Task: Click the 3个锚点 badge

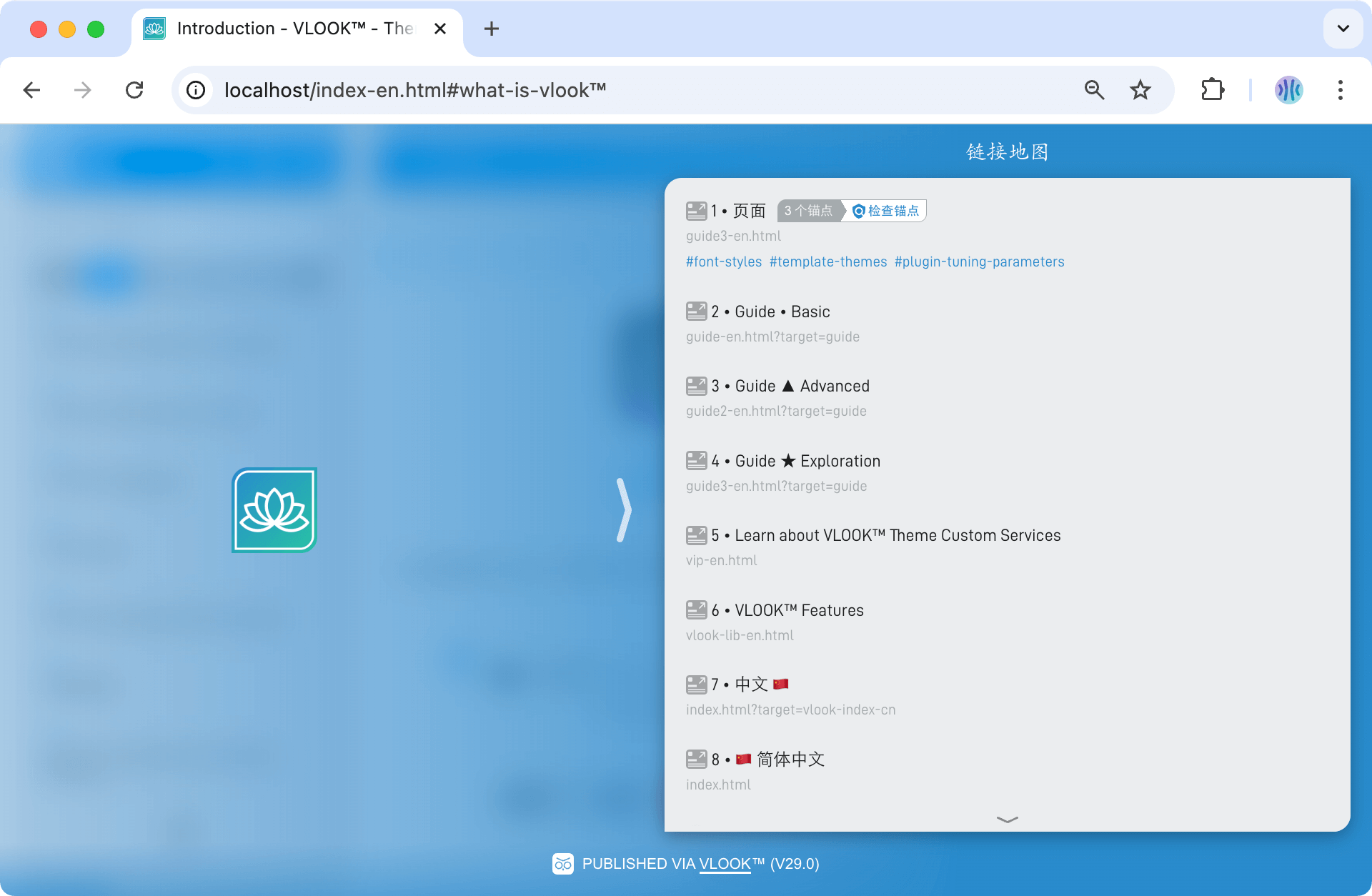Action: tap(808, 211)
